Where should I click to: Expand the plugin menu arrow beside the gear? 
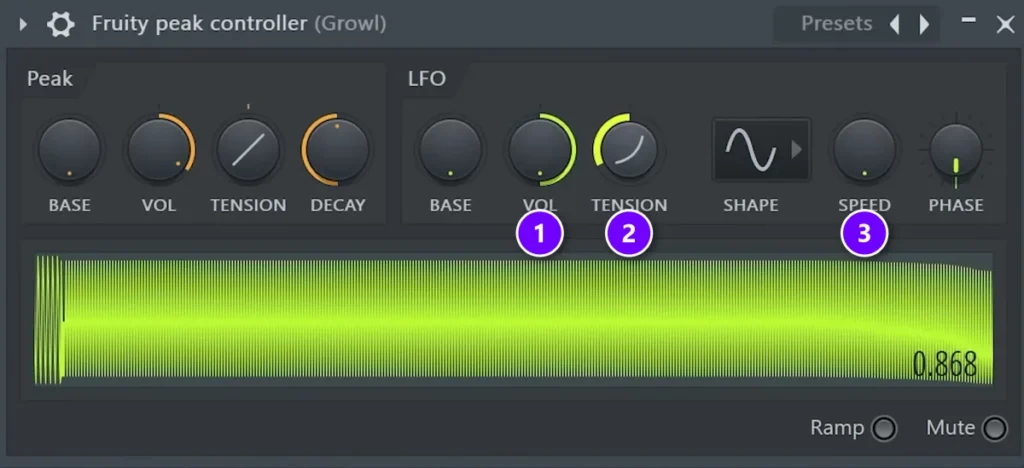click(23, 25)
